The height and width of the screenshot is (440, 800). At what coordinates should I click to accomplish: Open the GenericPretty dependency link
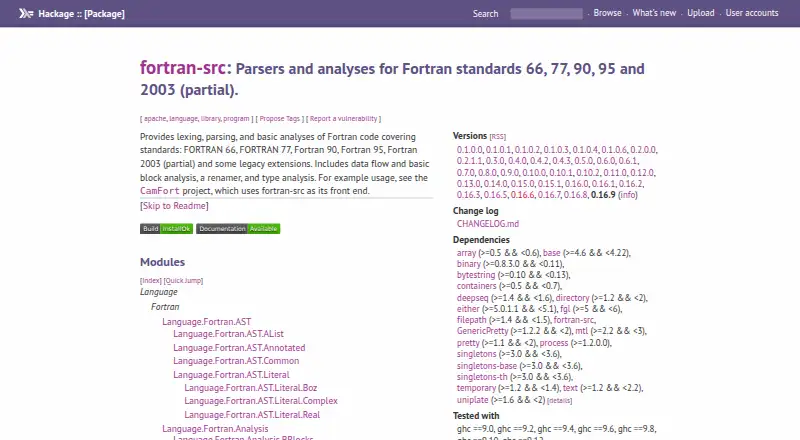tap(483, 331)
